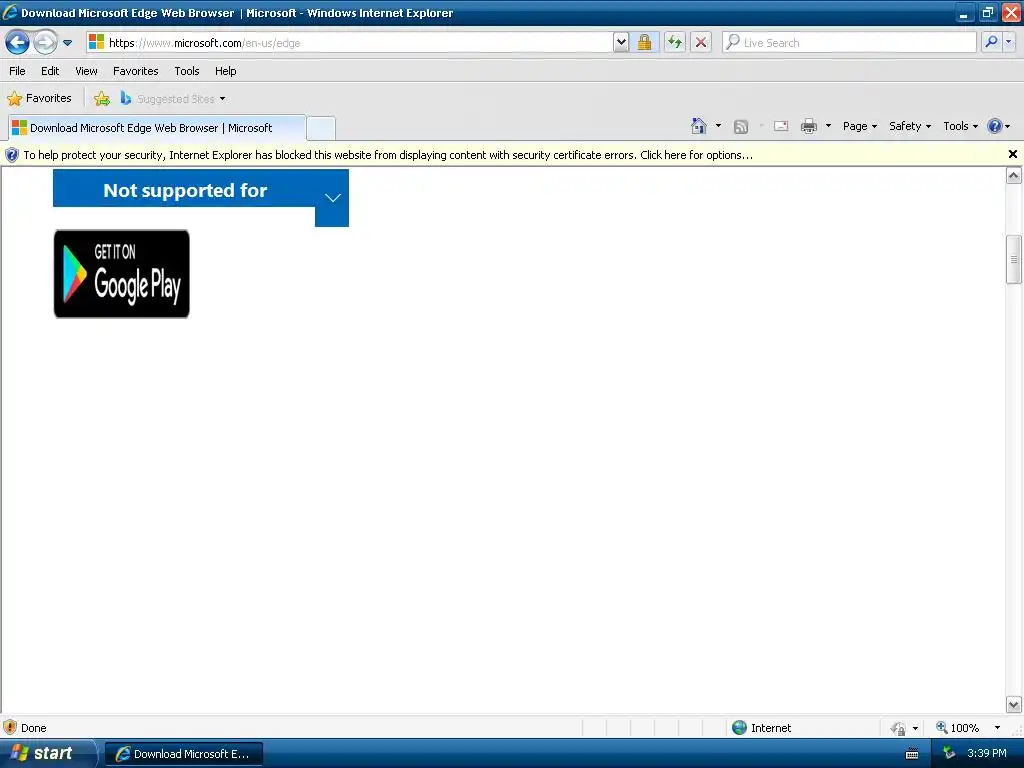The height and width of the screenshot is (768, 1024).
Task: Open the Help menu
Action: 226,71
